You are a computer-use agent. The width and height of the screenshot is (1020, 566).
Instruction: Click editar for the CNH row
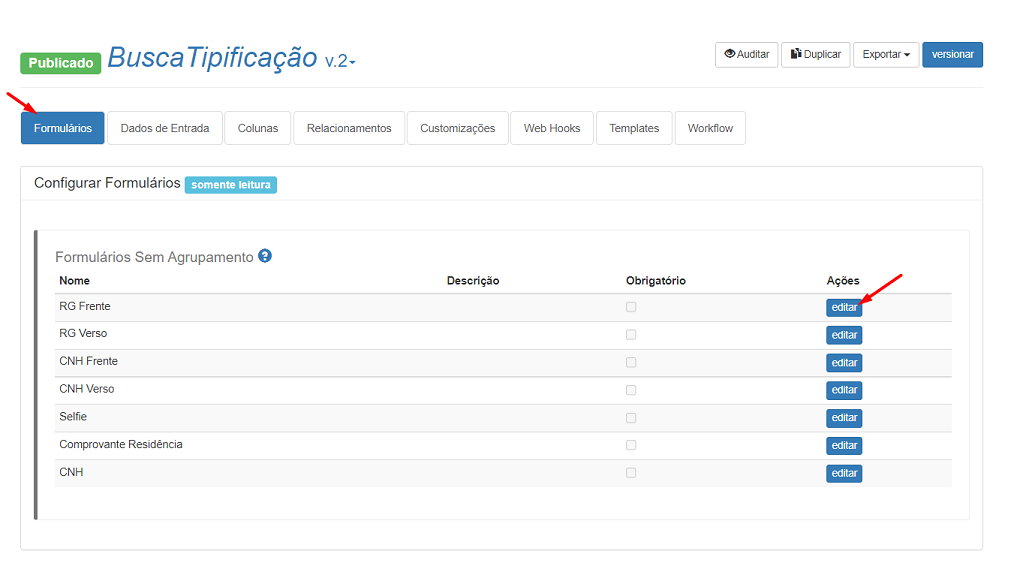pyautogui.click(x=844, y=473)
